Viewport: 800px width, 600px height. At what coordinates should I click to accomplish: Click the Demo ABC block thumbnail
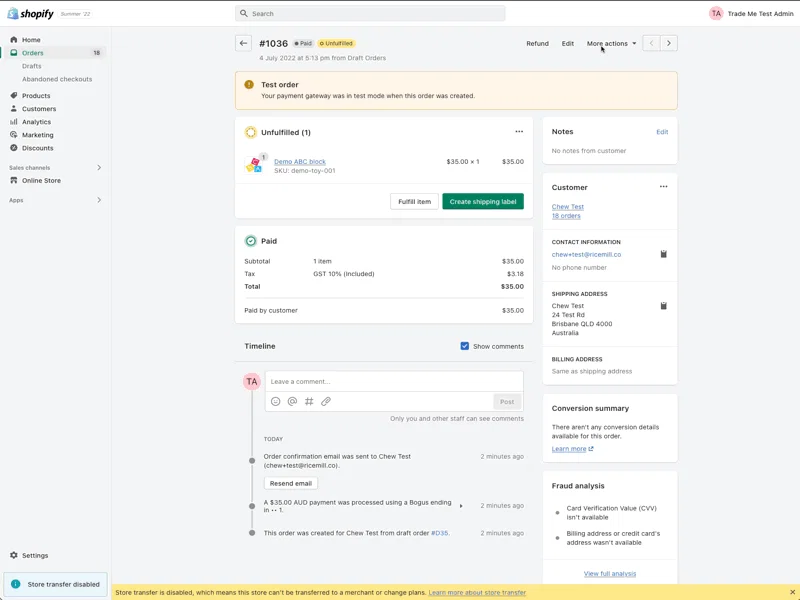[254, 165]
